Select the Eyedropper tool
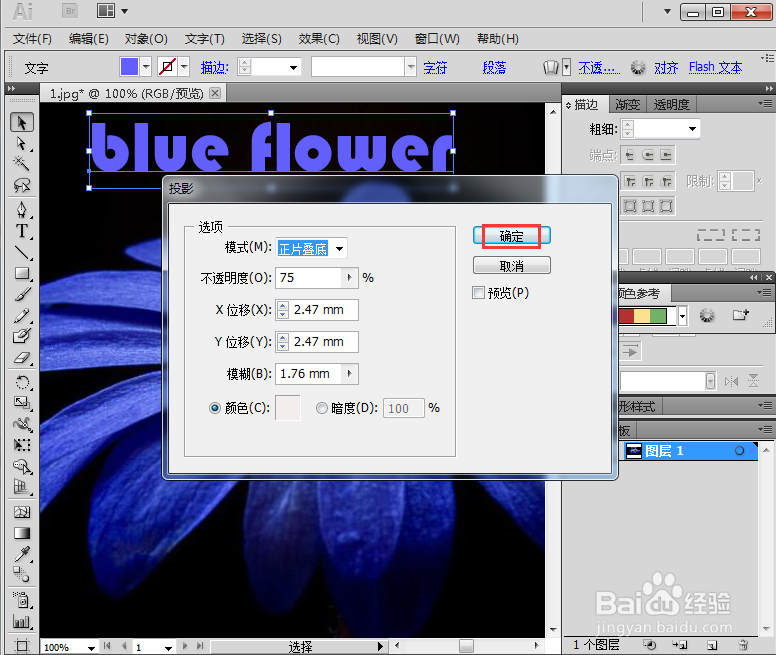Viewport: 776px width, 655px height. click(x=22, y=554)
